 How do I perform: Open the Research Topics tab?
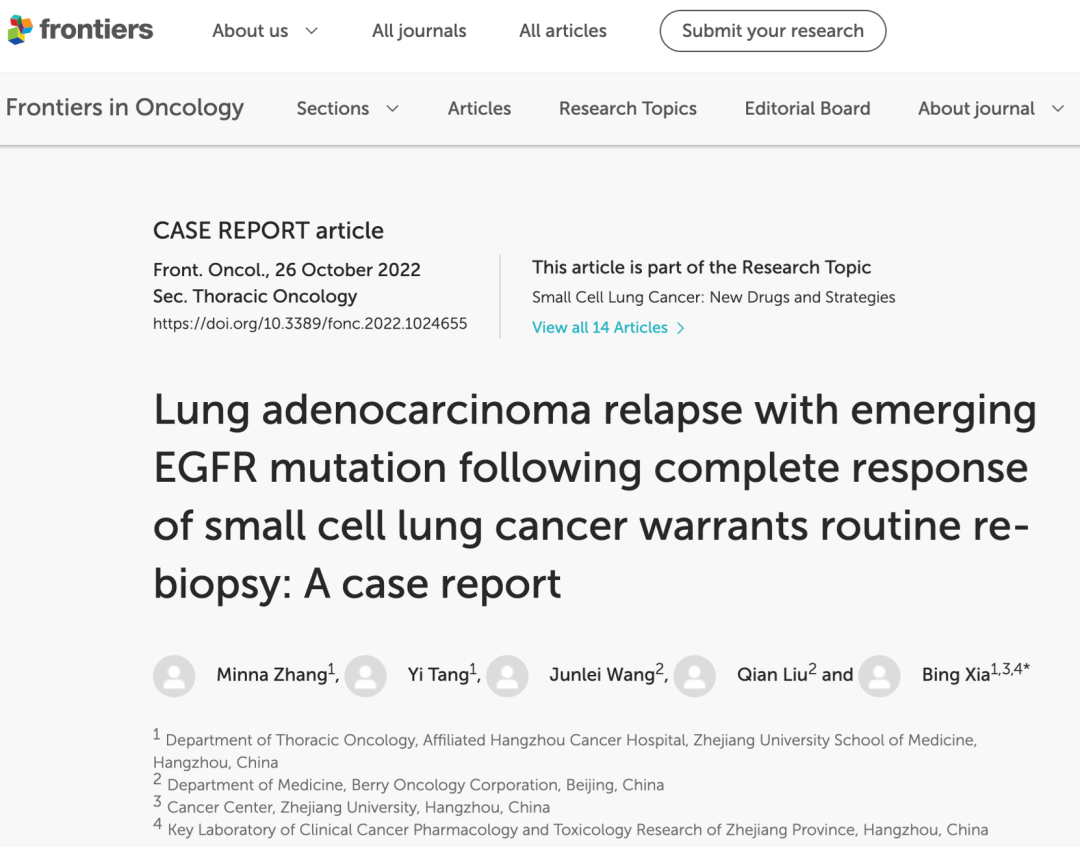point(628,108)
